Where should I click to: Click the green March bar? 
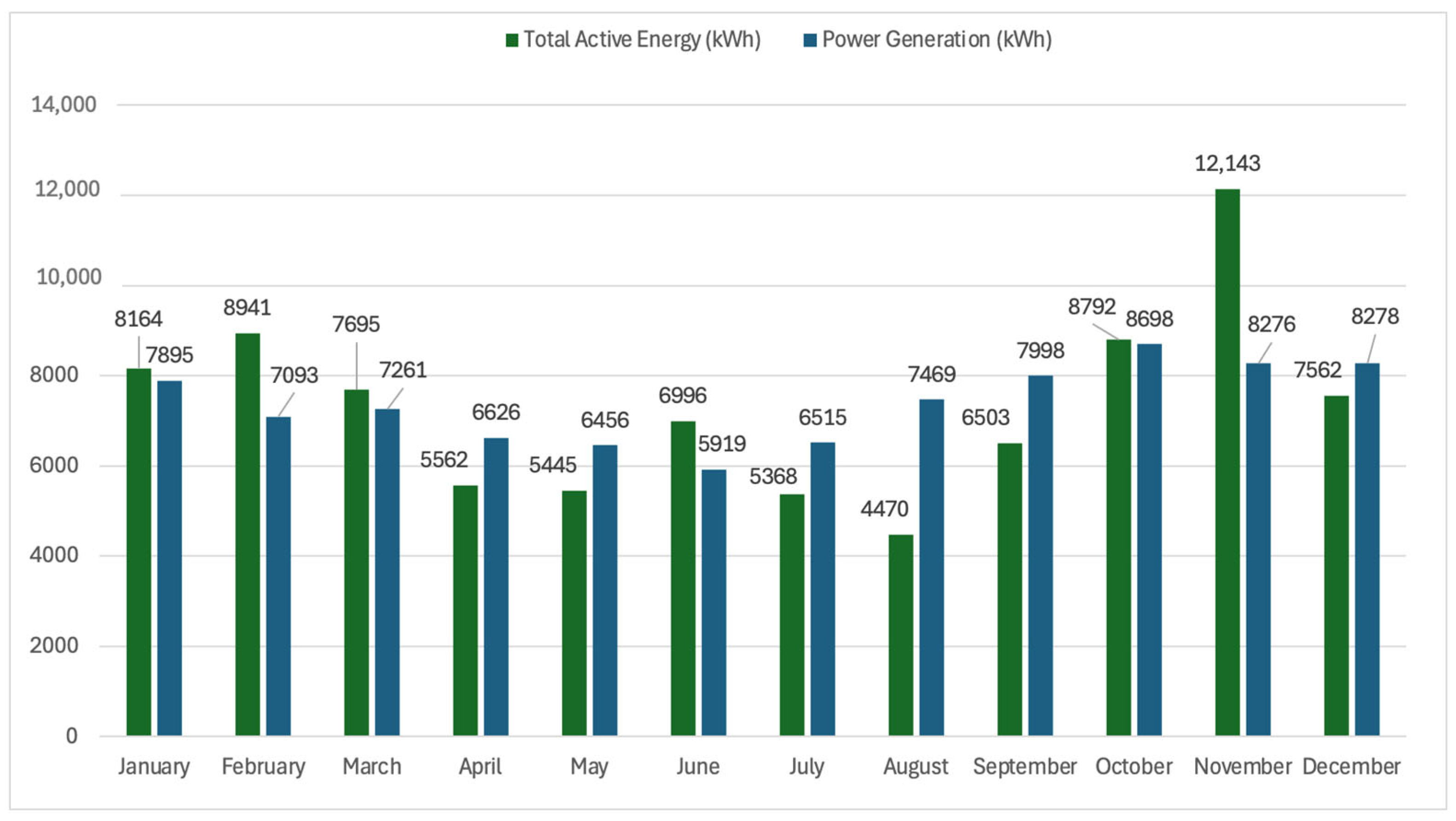357,563
